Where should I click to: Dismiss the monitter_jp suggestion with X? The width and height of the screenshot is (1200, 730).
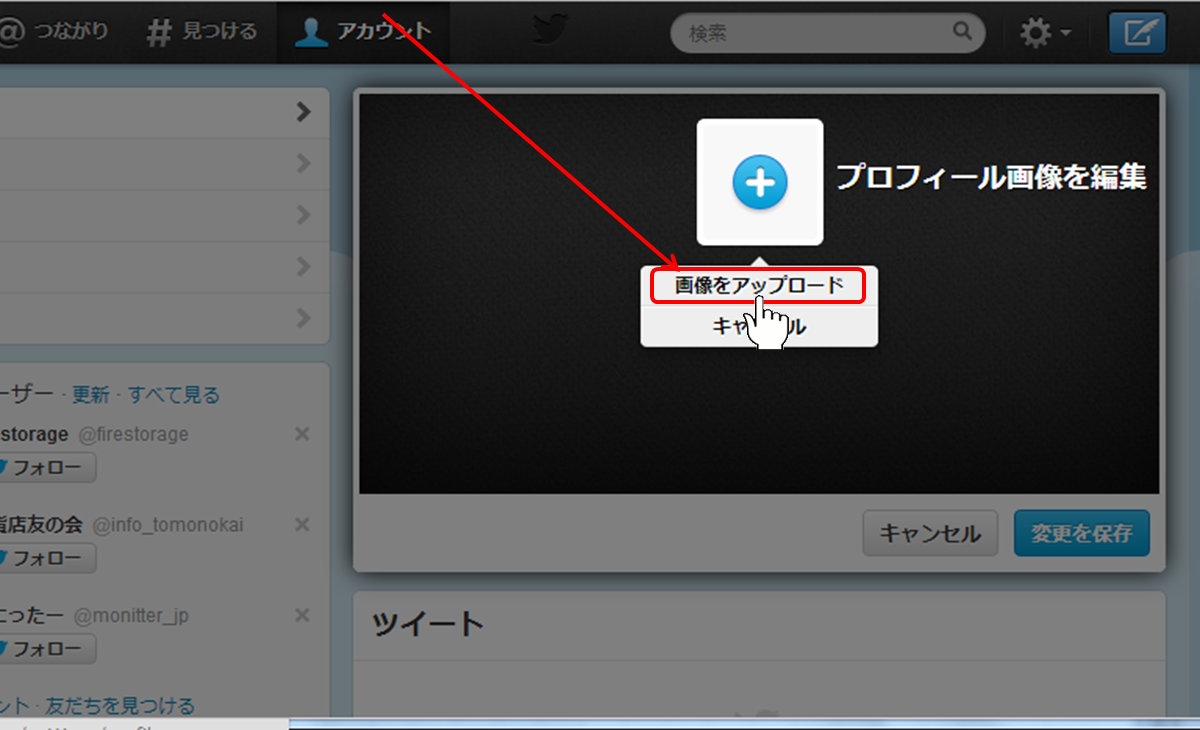pyautogui.click(x=303, y=616)
